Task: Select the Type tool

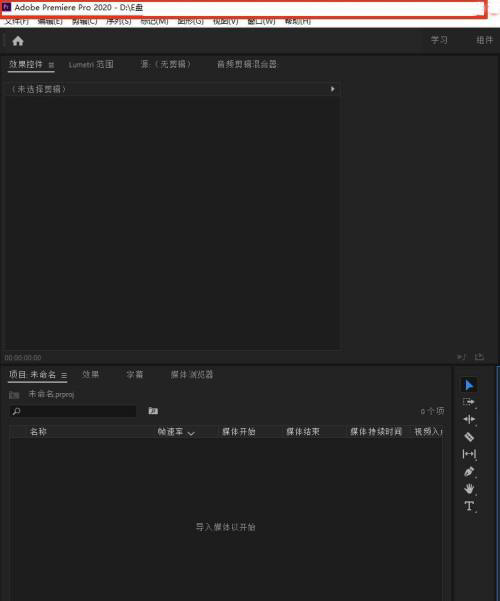Action: pyautogui.click(x=469, y=506)
